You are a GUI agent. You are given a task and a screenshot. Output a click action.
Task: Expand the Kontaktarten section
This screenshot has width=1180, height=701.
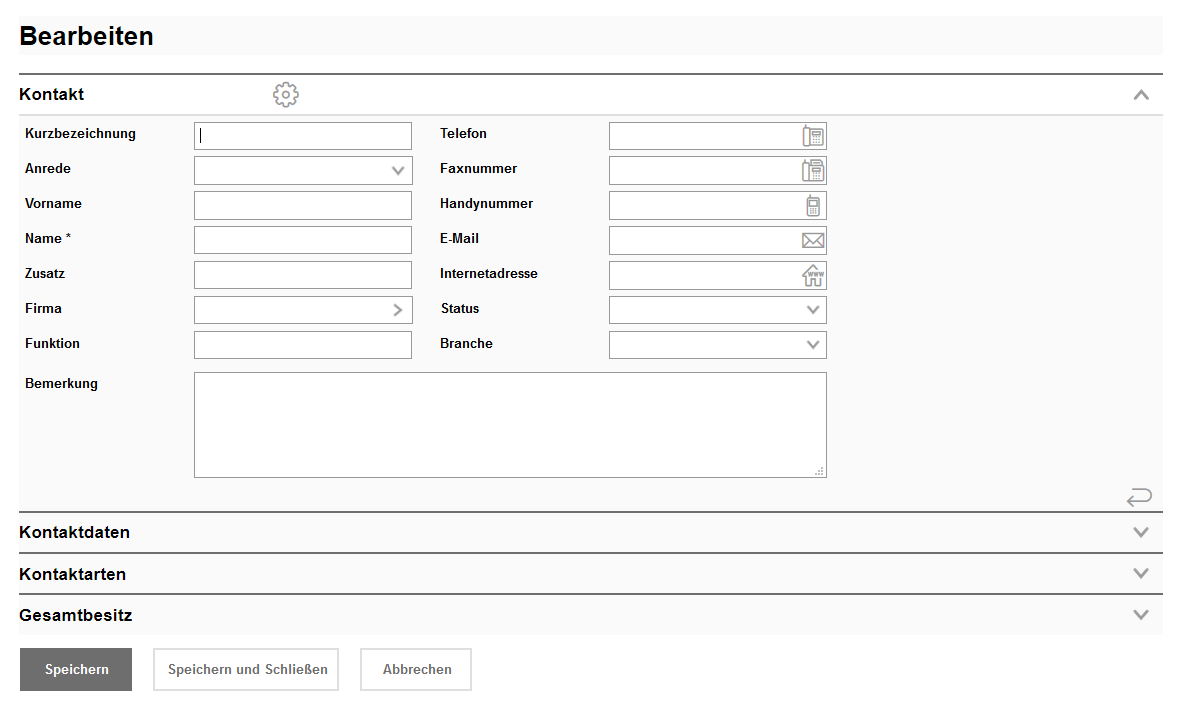click(x=1141, y=574)
